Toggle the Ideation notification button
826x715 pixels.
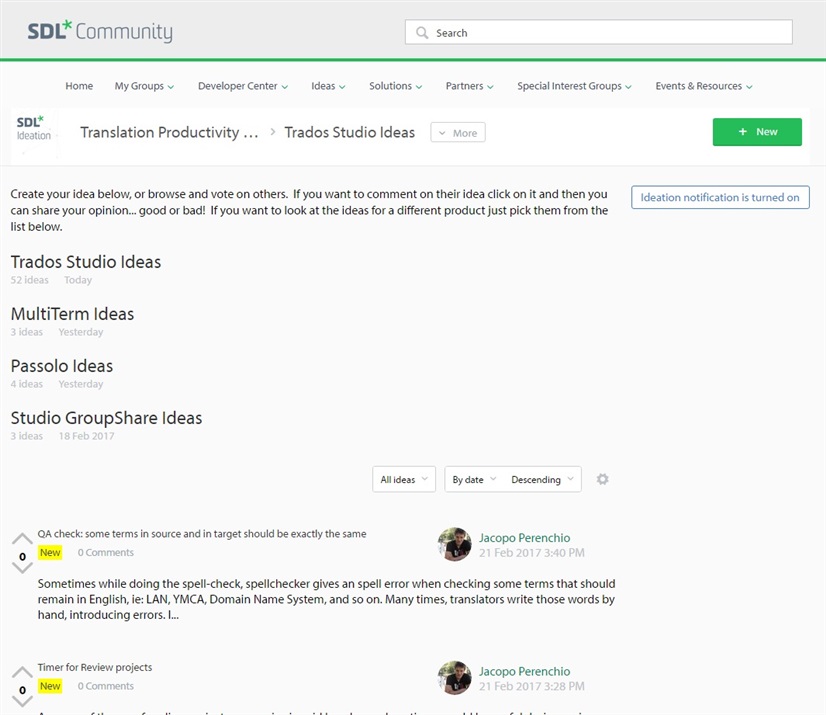(720, 198)
